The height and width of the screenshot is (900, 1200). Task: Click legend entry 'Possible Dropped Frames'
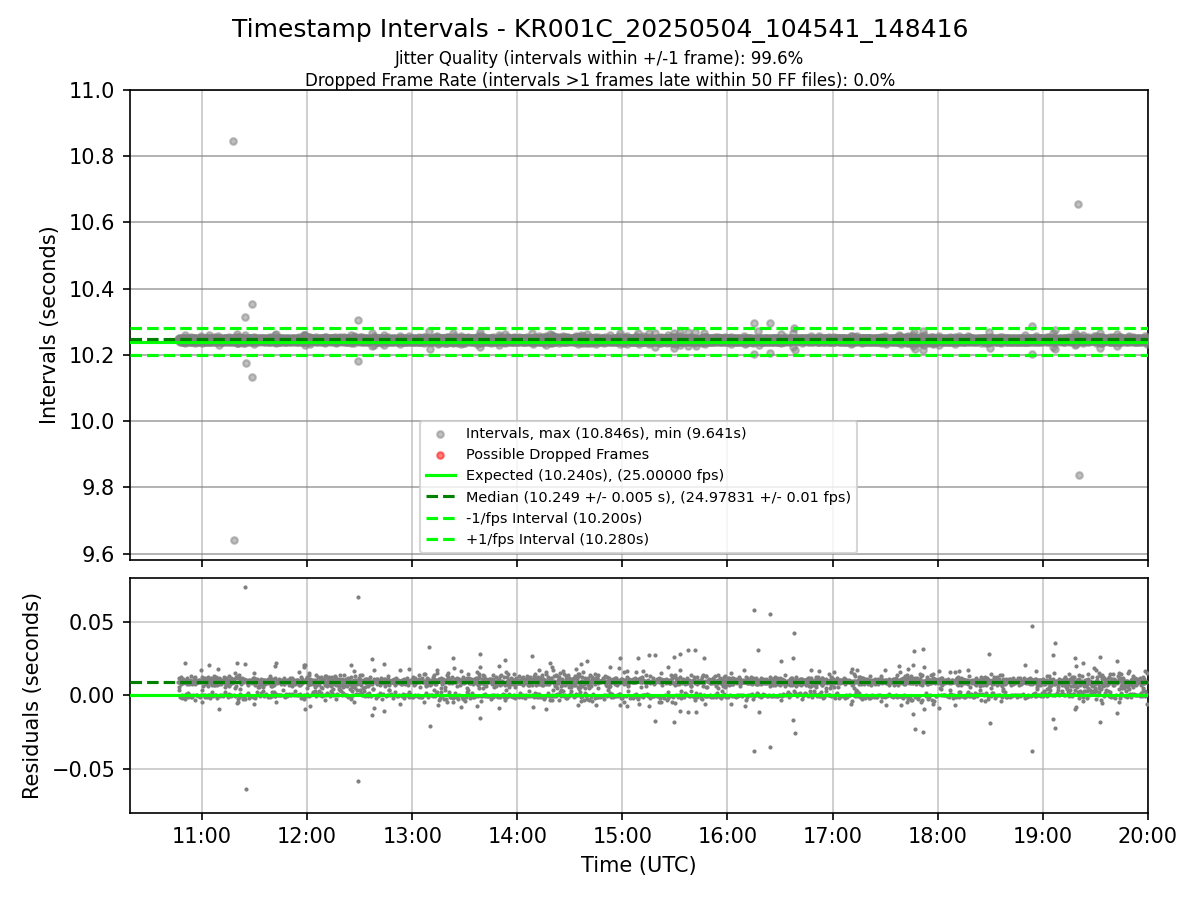(x=557, y=454)
